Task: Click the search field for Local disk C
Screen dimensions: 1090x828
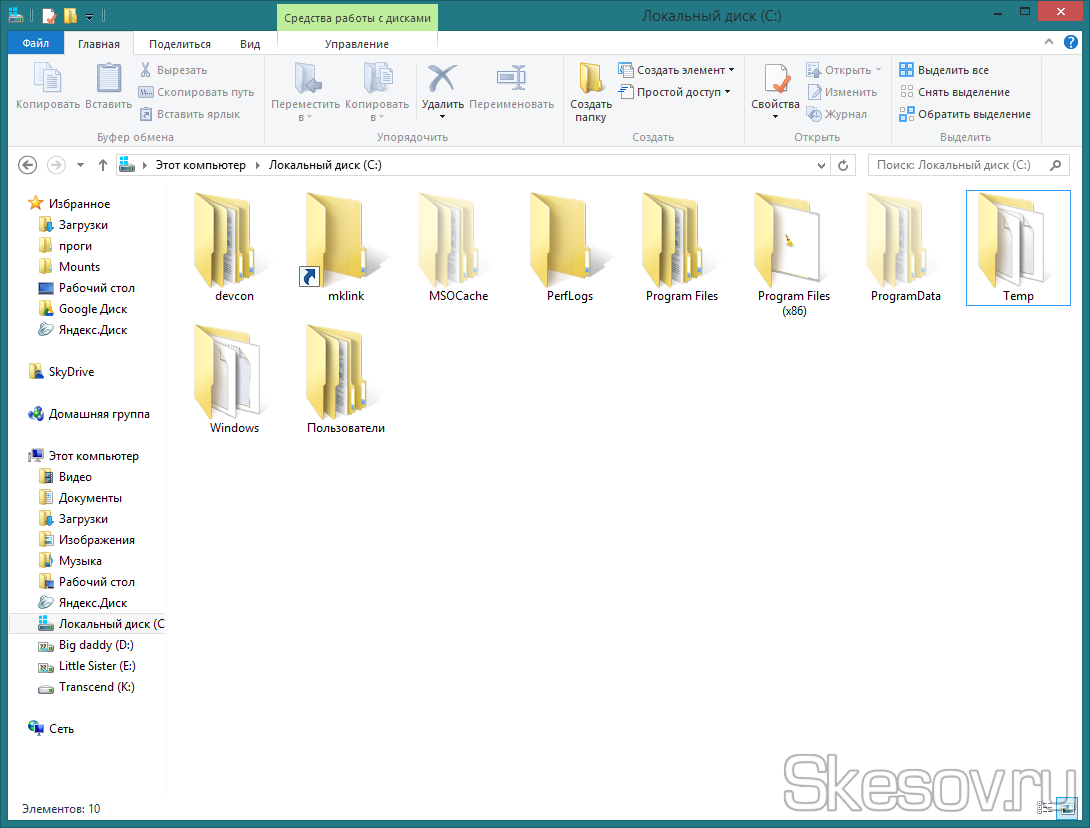Action: click(960, 165)
